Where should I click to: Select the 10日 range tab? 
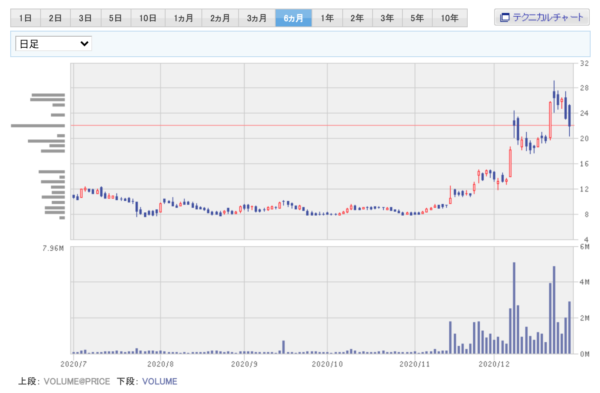click(148, 18)
